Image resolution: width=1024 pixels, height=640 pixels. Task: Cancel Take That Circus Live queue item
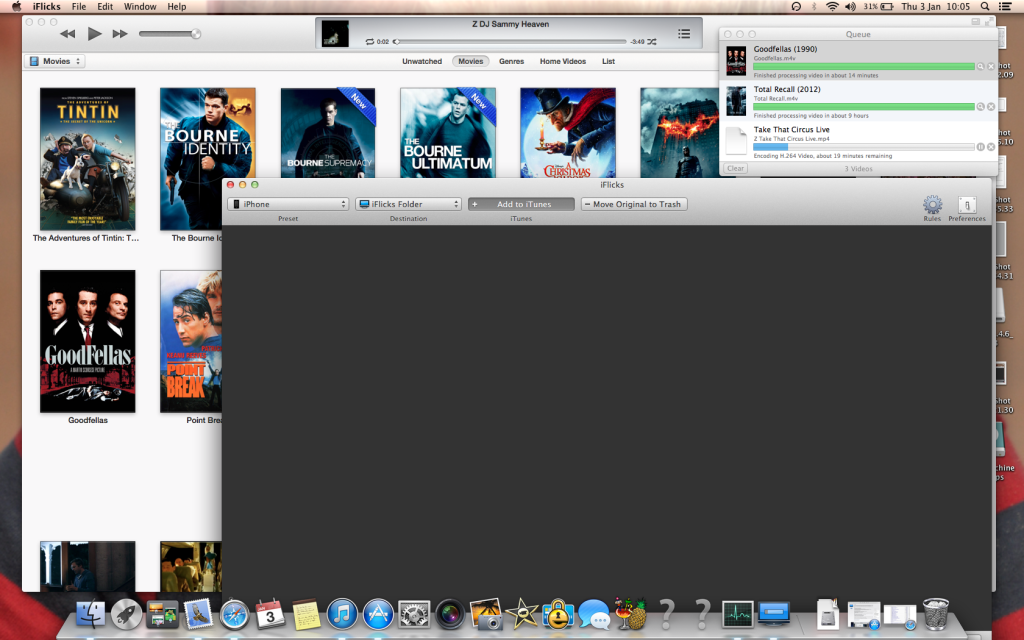coord(991,147)
